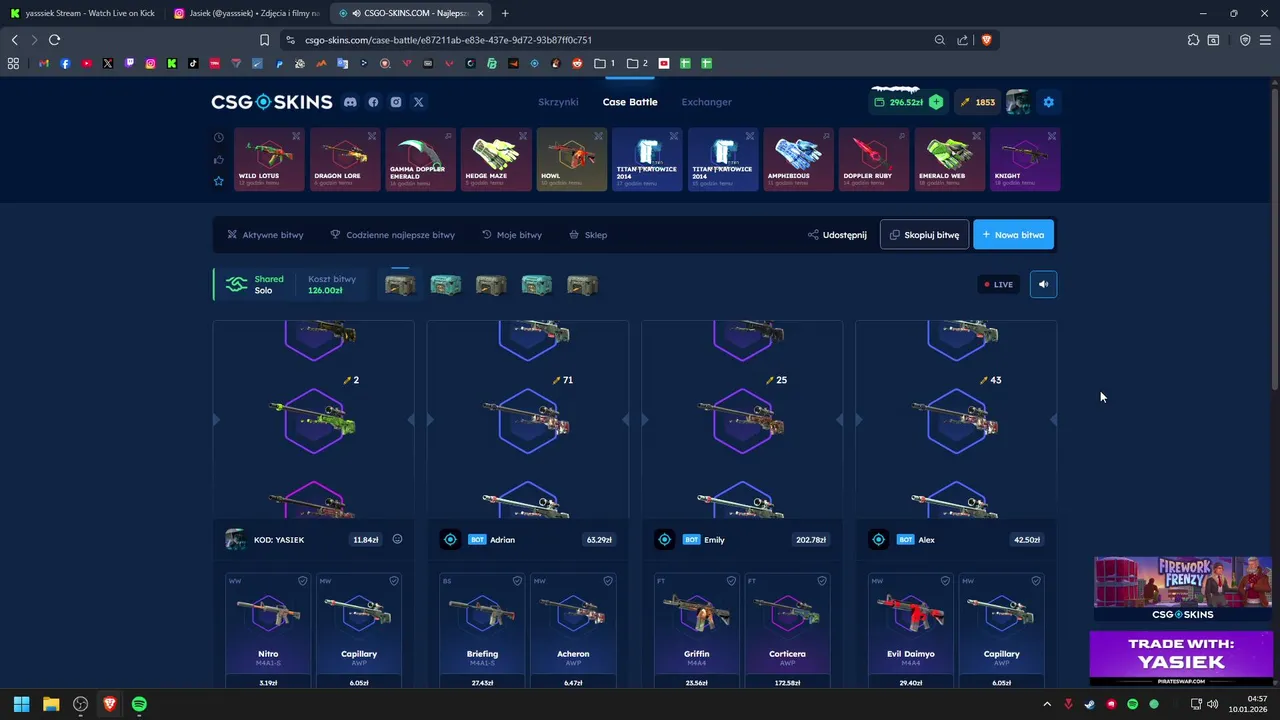Open the Doppler Ruby drop card
The image size is (1280, 720).
[x=874, y=159]
